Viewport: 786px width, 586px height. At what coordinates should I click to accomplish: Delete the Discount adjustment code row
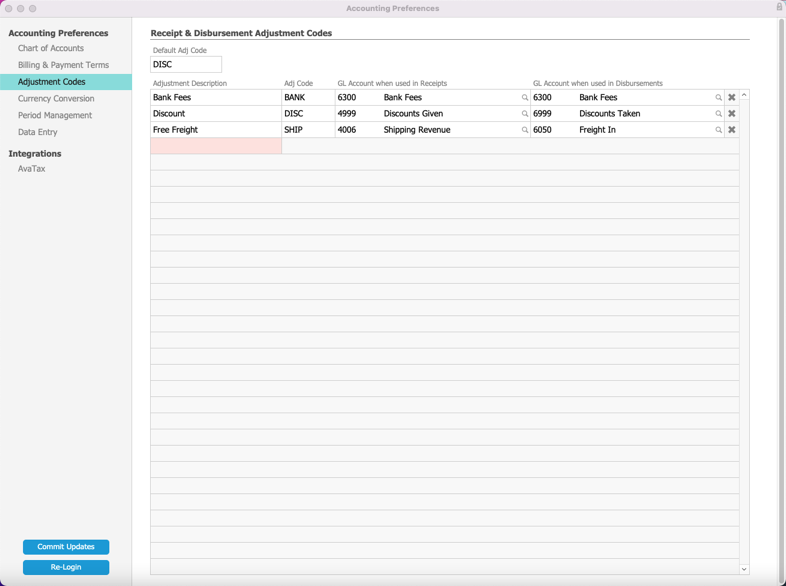[731, 113]
